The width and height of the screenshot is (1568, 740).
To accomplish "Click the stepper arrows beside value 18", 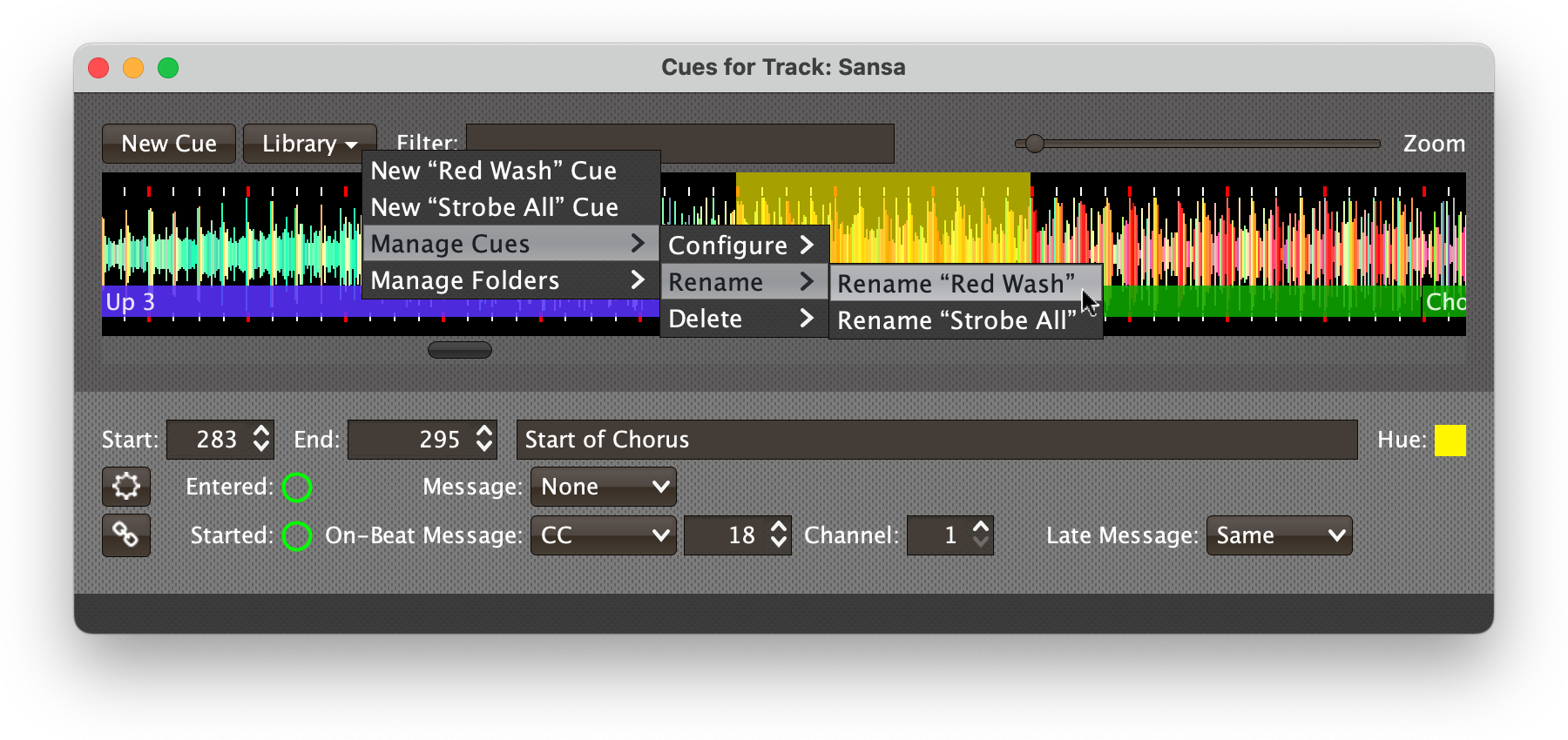I will click(779, 535).
